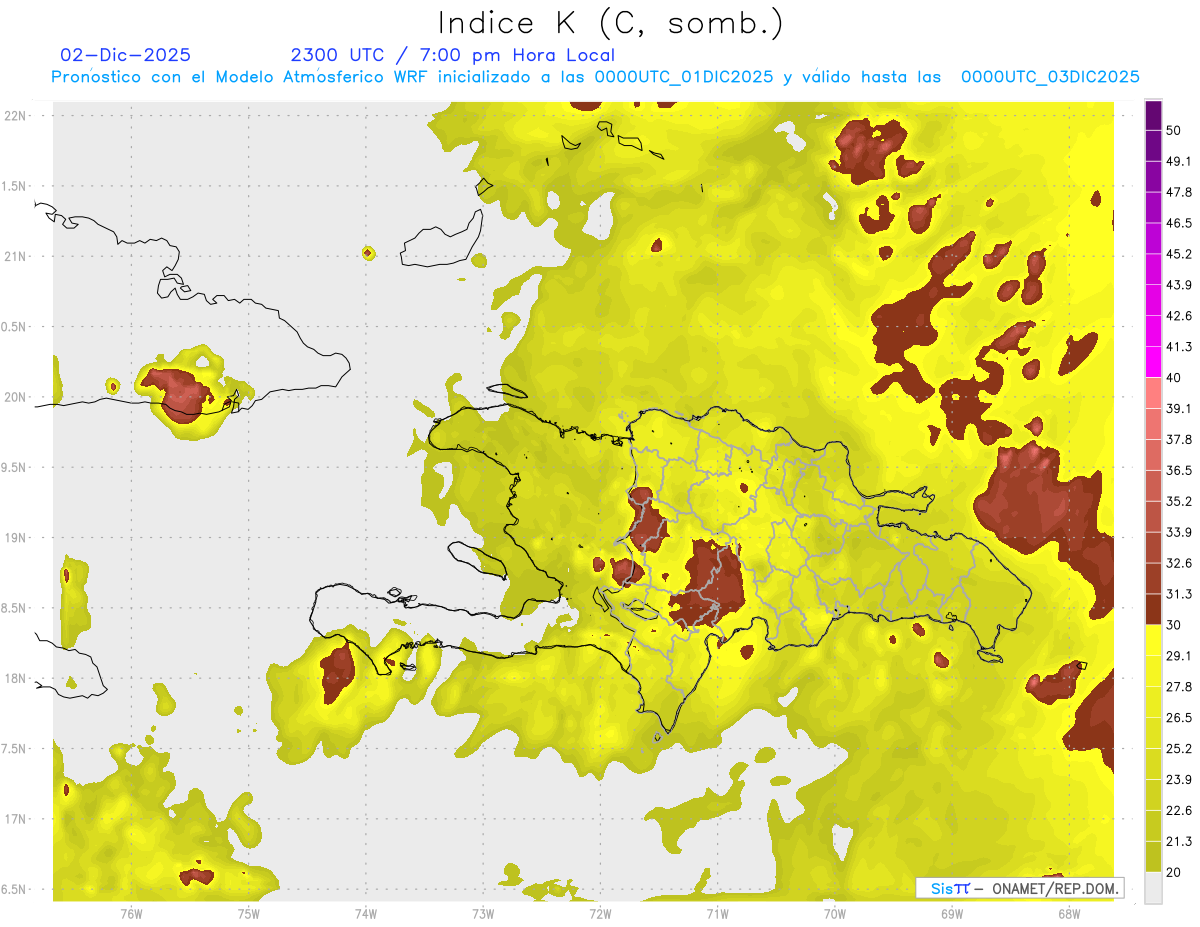Click the colorbar value "25.2"
Image resolution: width=1200 pixels, height=927 pixels.
tap(1179, 748)
